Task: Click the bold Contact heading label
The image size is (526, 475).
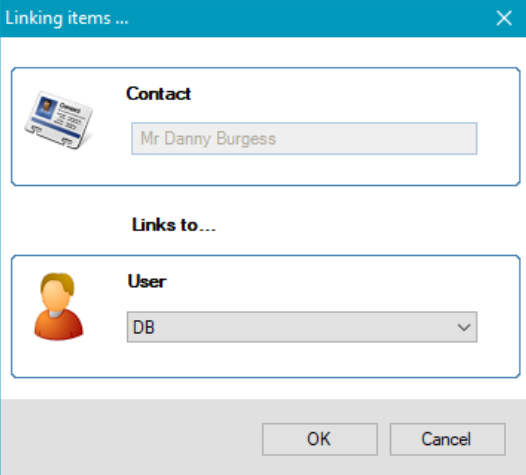Action: click(158, 94)
